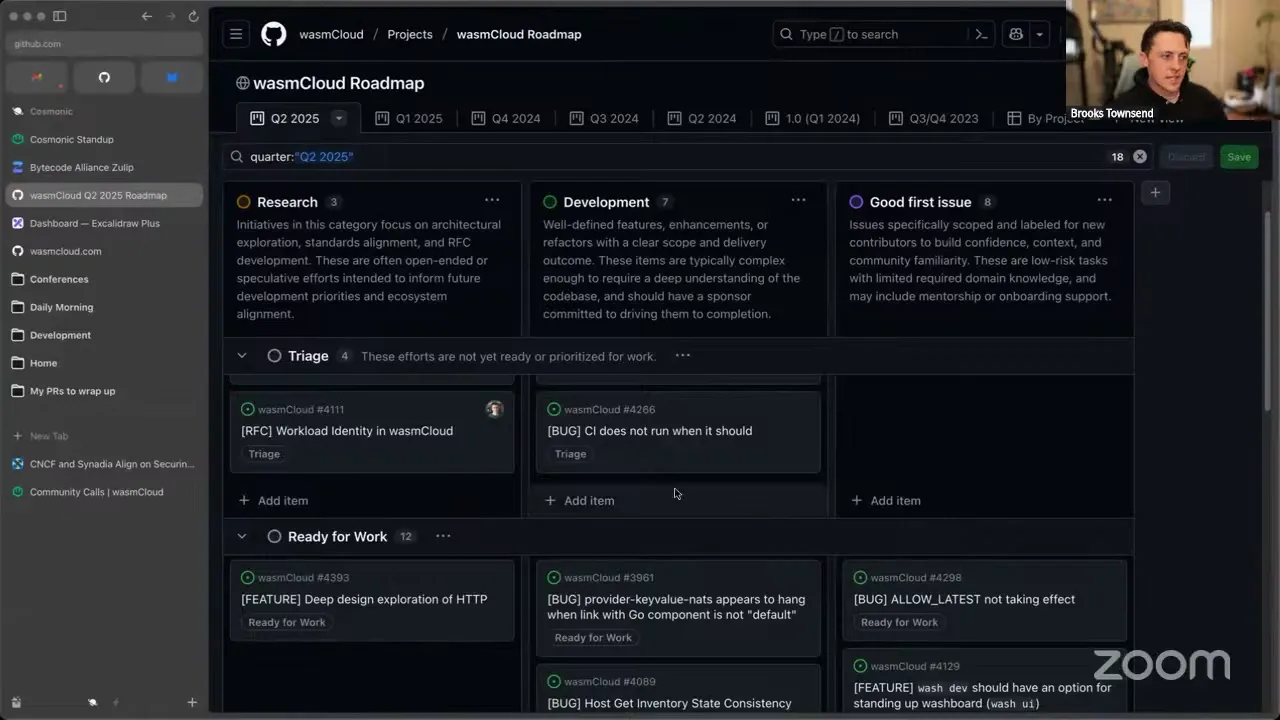Image resolution: width=1280 pixels, height=720 pixels.
Task: Save the view changes
Action: 1239,157
